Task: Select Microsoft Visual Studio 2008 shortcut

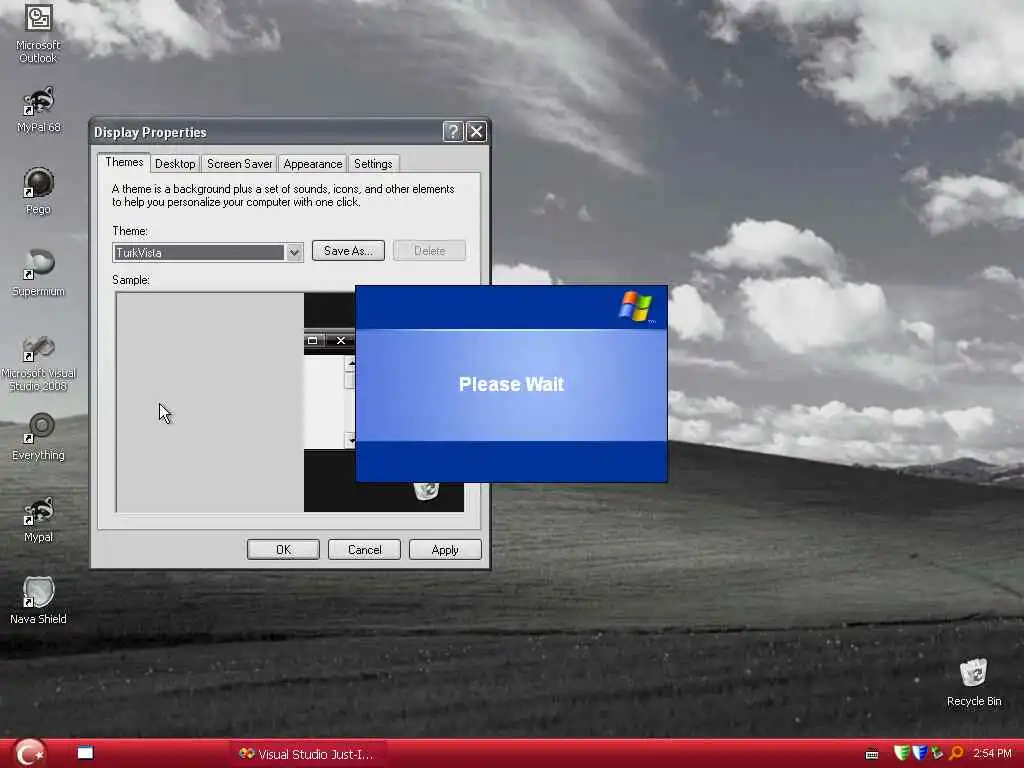Action: (38, 363)
